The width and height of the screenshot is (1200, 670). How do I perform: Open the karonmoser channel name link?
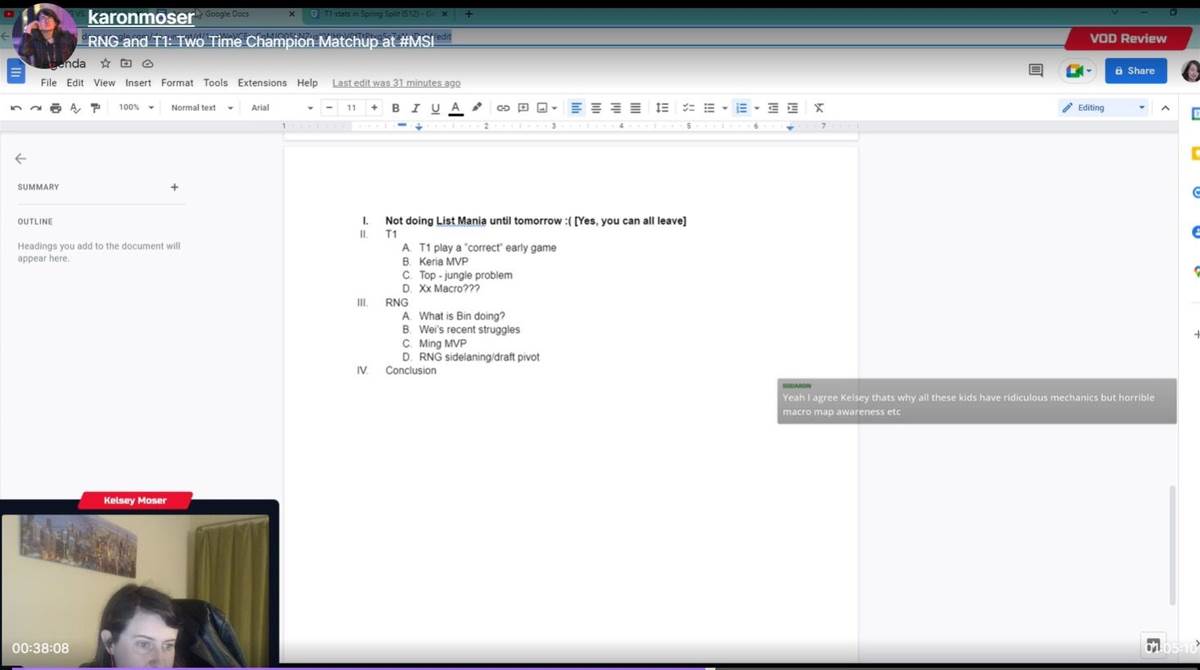(141, 17)
